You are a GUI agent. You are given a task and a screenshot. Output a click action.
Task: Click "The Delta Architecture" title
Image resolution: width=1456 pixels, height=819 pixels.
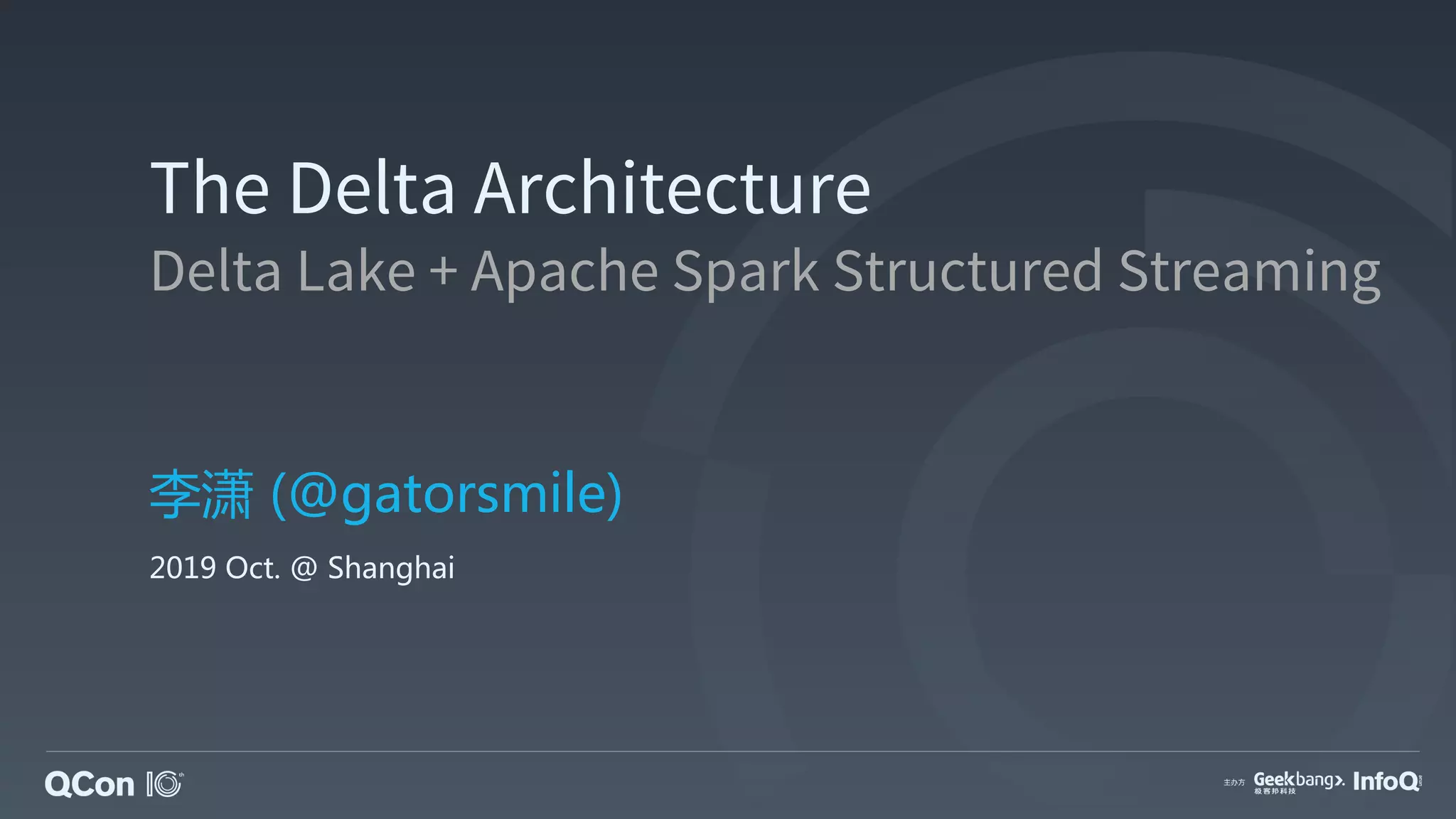tap(510, 188)
